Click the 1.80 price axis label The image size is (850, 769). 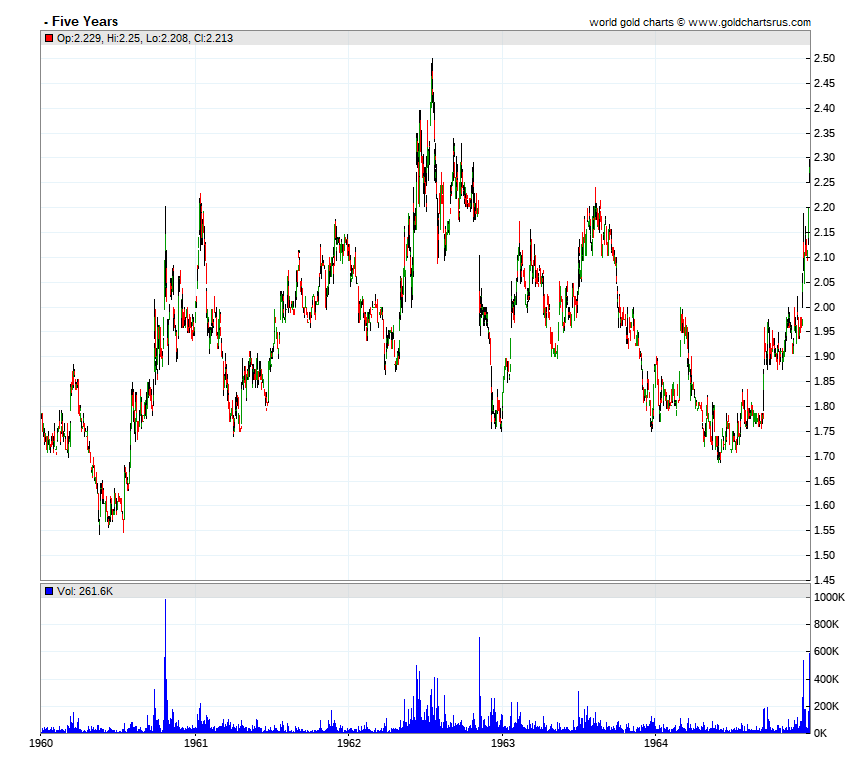click(x=824, y=406)
